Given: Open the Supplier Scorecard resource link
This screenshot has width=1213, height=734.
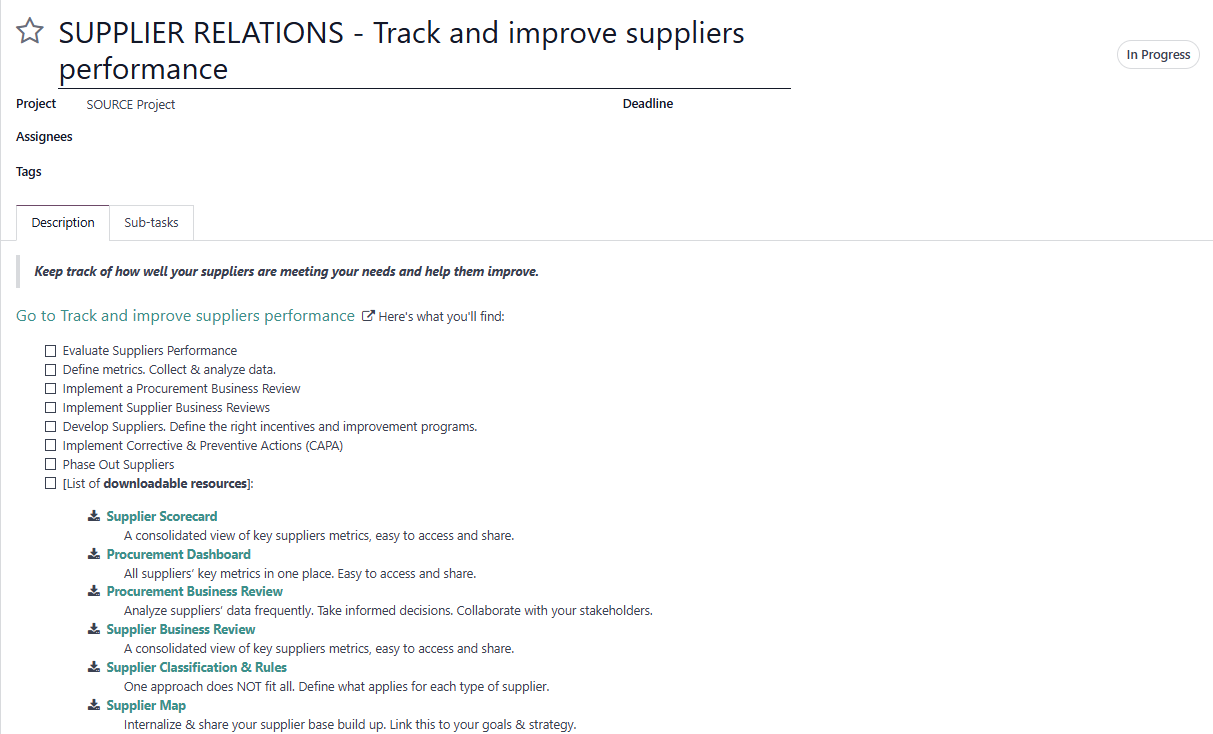Looking at the screenshot, I should pos(162,517).
